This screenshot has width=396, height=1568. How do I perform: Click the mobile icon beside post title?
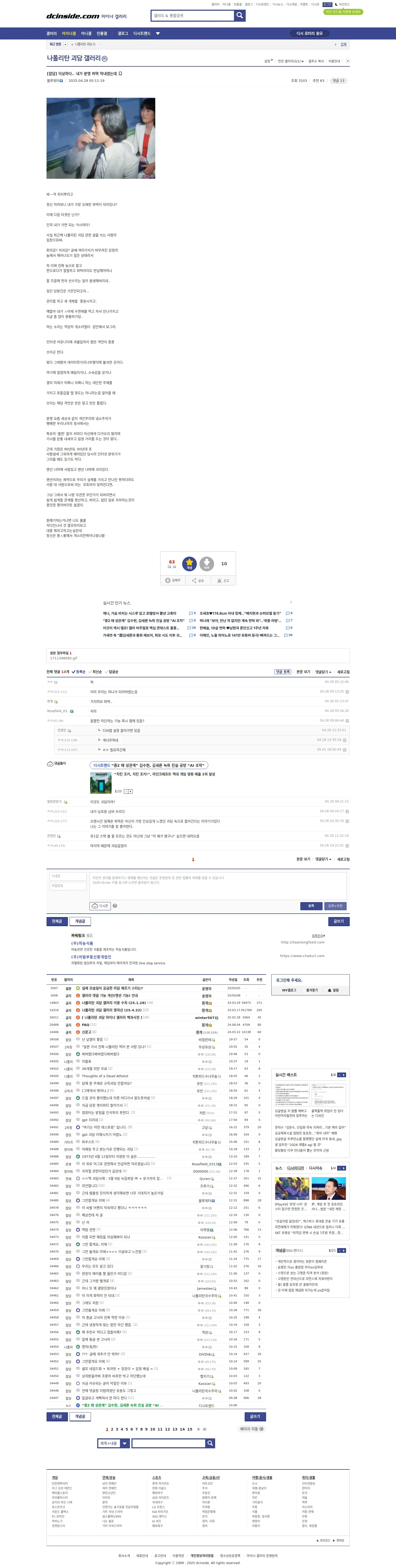pyautogui.click(x=120, y=73)
